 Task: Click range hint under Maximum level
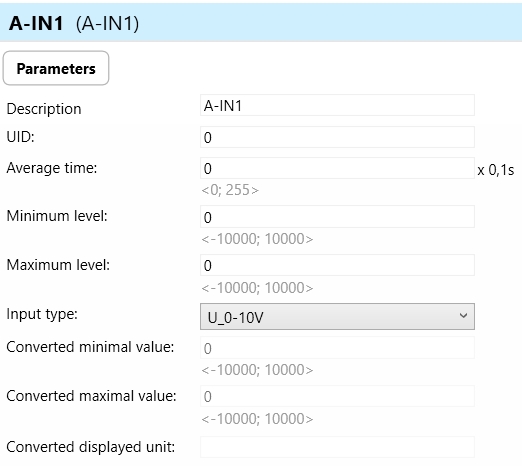point(257,288)
